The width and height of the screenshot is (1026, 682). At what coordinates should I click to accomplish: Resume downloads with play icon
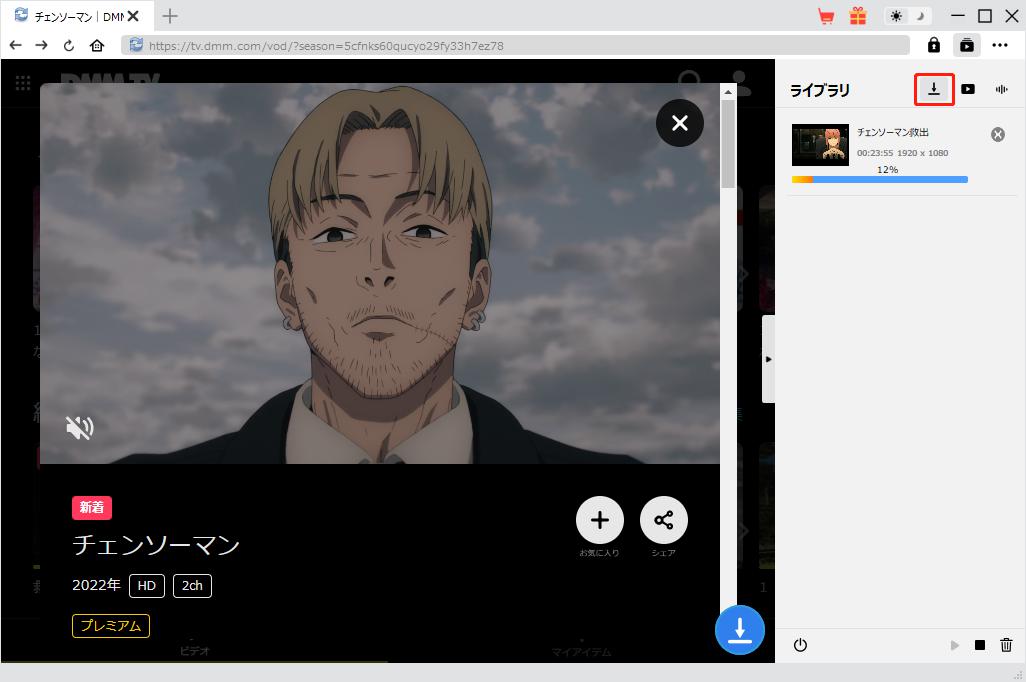coord(955,645)
